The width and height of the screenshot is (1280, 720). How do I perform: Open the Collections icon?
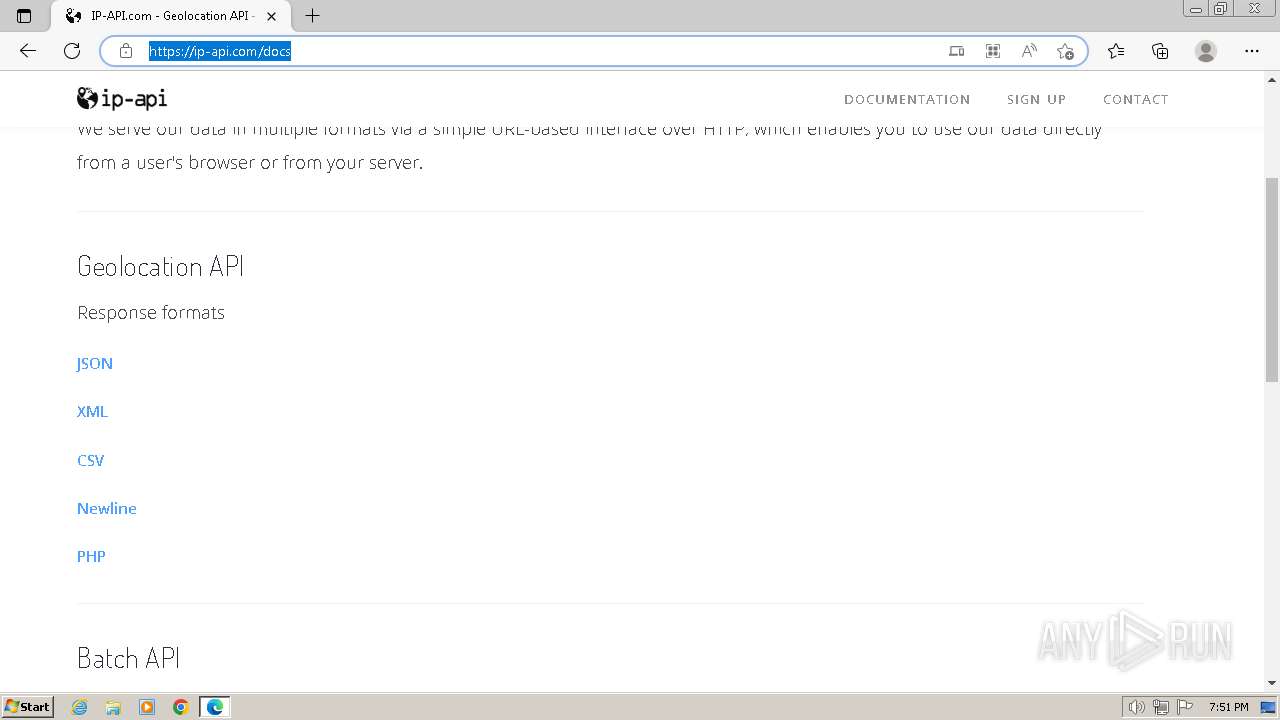click(x=1160, y=51)
